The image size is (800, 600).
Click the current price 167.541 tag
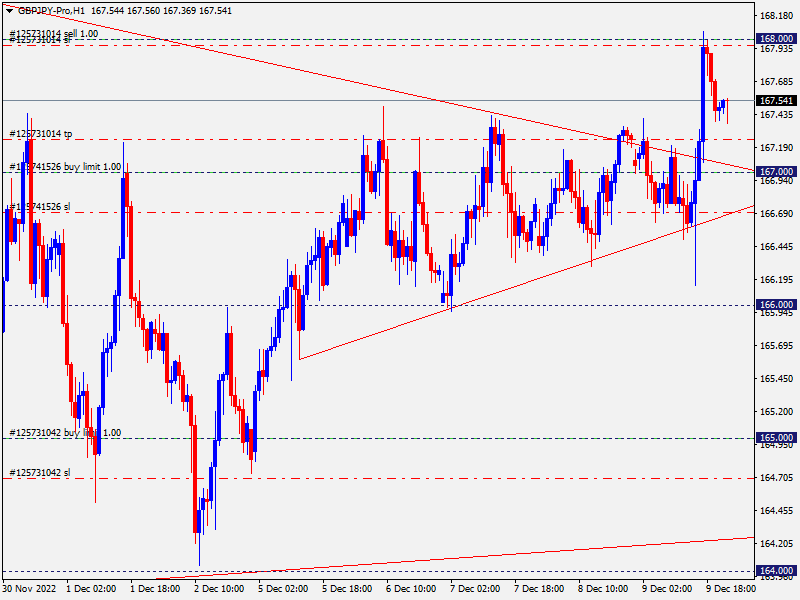(776, 101)
